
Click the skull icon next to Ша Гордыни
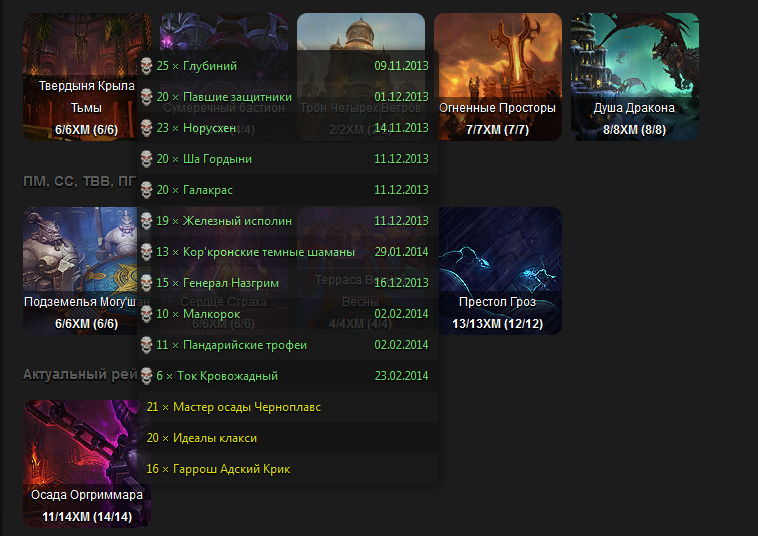146,159
